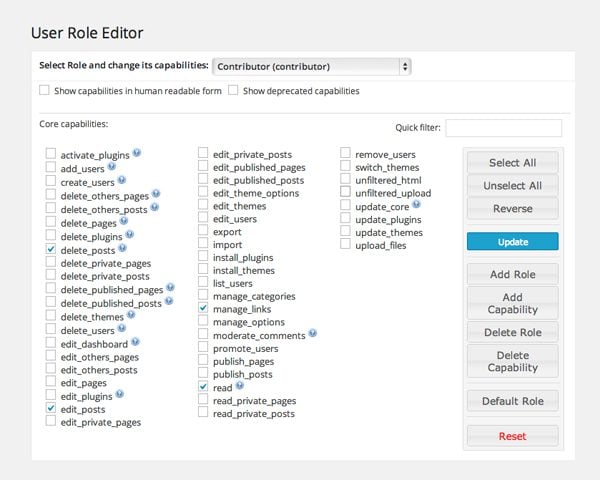The height and width of the screenshot is (480, 600).
Task: Open the Contributor role dropdown
Action: 312,67
